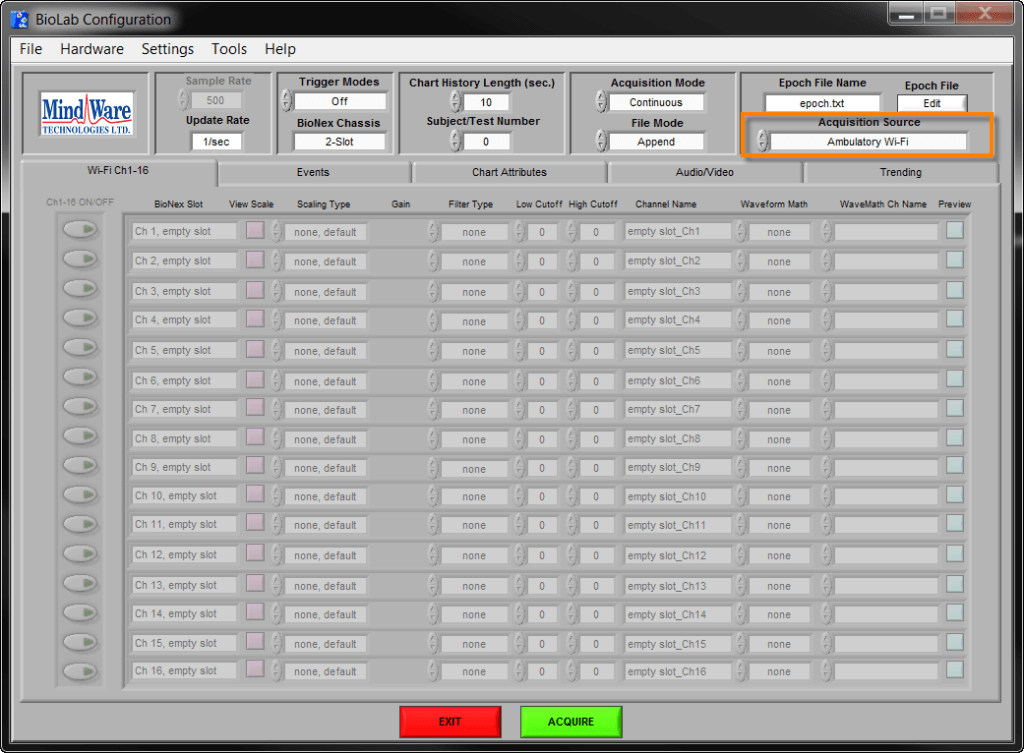Click the Edit button under Epoch File
Screen dimensions: 1024x753
click(931, 102)
